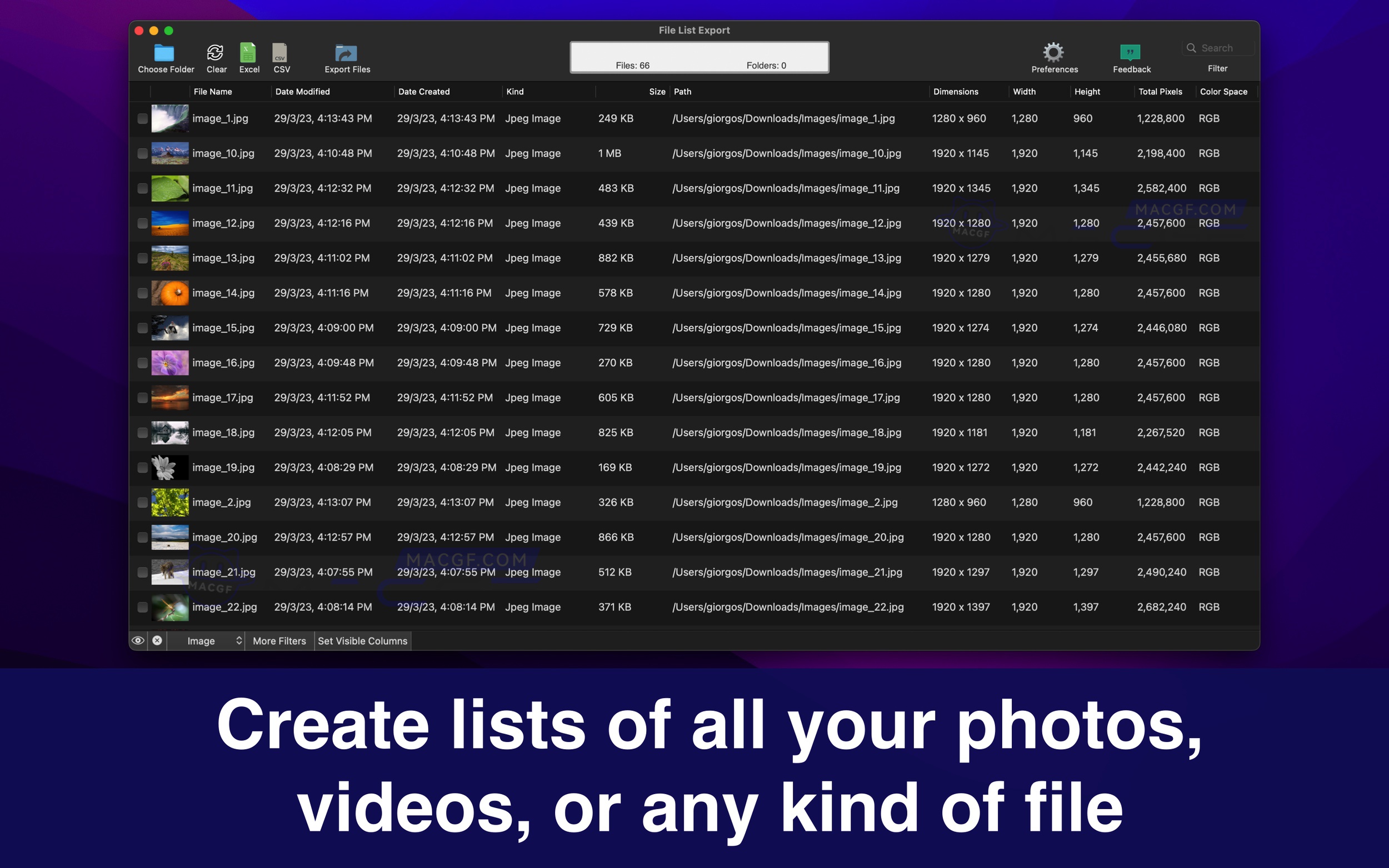Viewport: 1389px width, 868px height.
Task: Open the Choose Folder tool
Action: (x=166, y=53)
